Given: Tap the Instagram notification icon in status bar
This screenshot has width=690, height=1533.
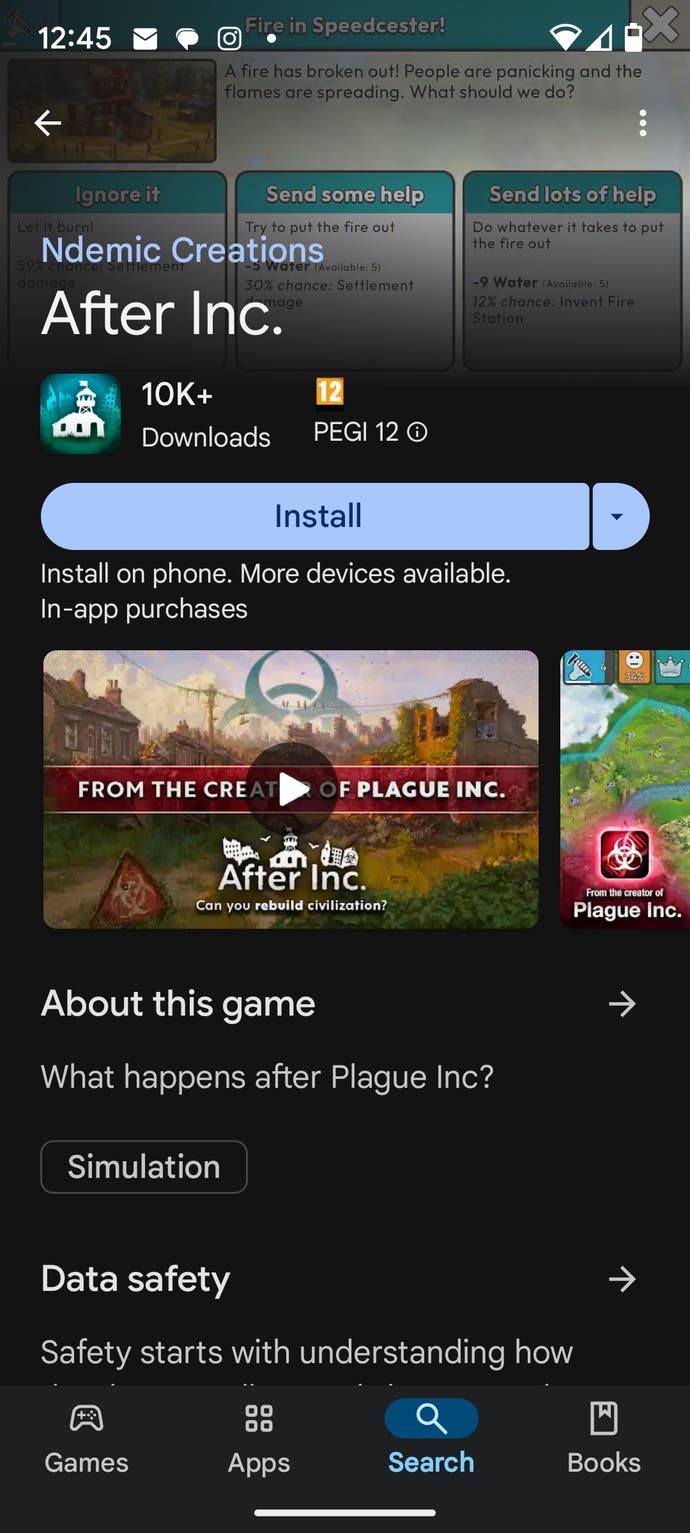Looking at the screenshot, I should tap(229, 38).
